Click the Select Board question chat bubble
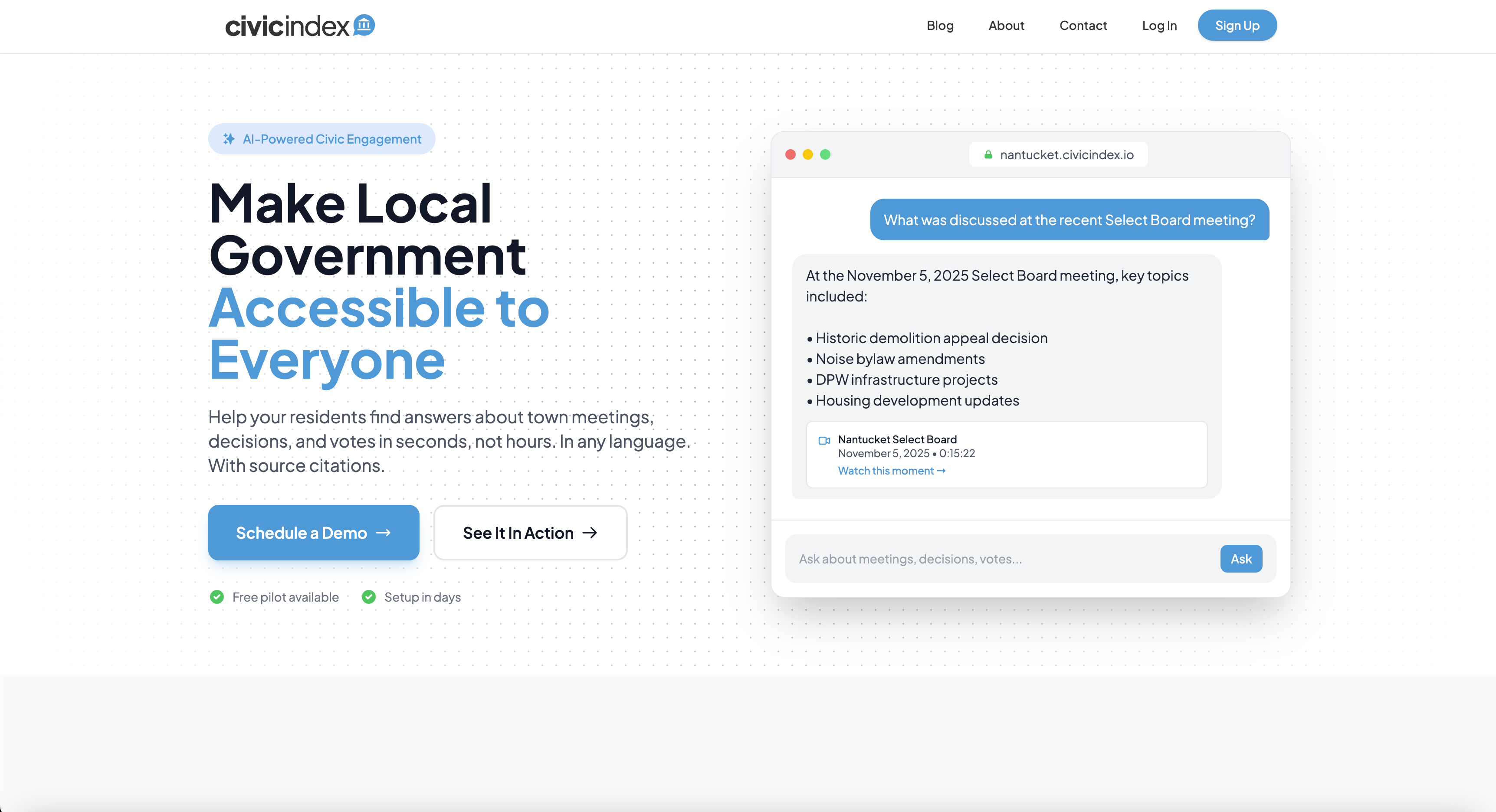 (1069, 219)
